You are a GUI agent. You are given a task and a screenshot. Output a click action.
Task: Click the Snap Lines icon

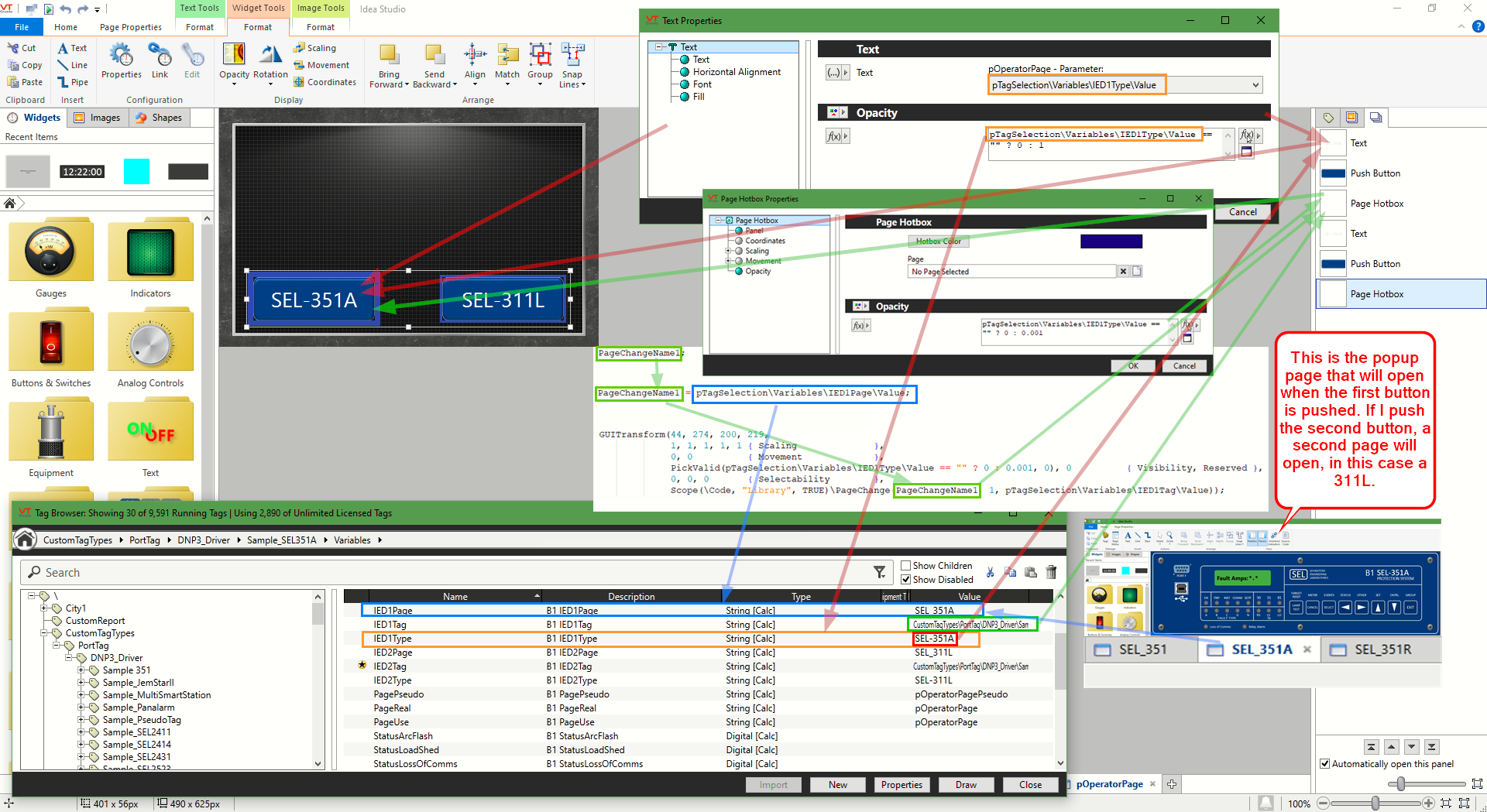pos(572,56)
